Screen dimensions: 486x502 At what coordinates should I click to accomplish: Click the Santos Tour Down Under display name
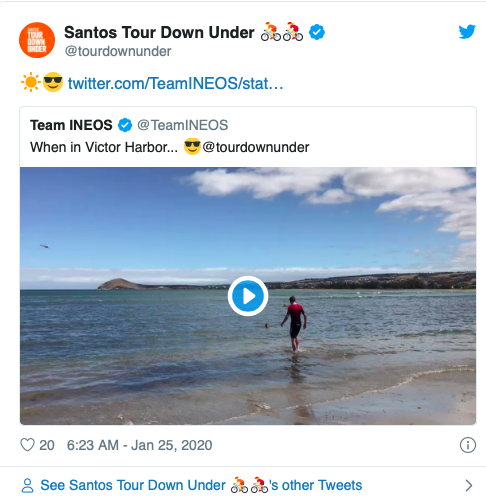pyautogui.click(x=159, y=33)
